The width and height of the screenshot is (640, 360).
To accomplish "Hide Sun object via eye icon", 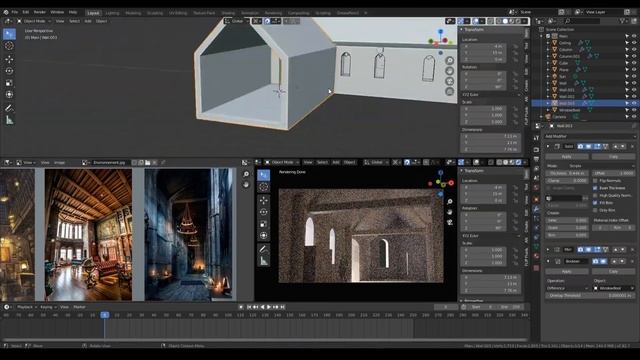I will point(634,76).
